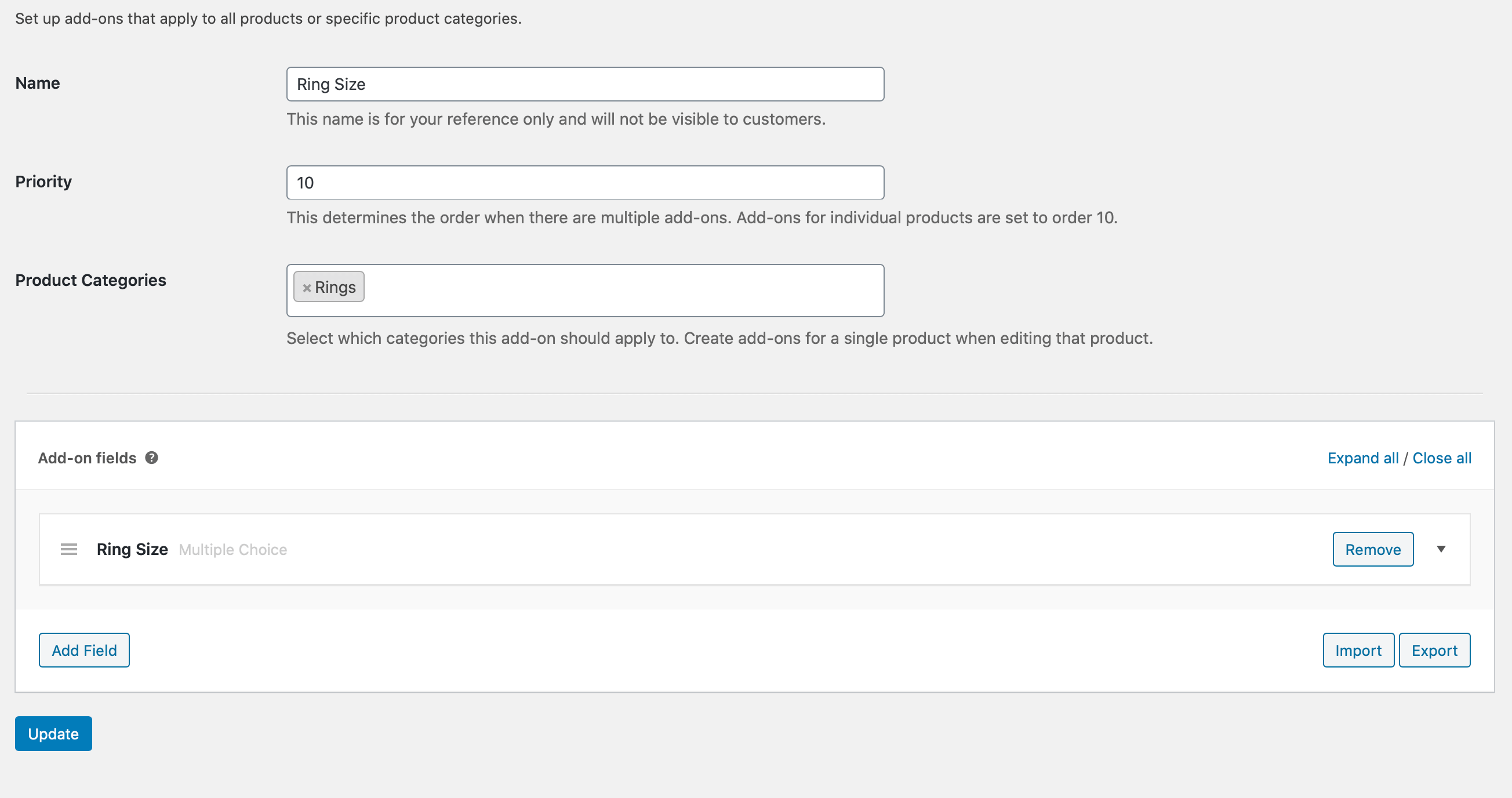Click the Multiple Choice type label

coord(233,550)
